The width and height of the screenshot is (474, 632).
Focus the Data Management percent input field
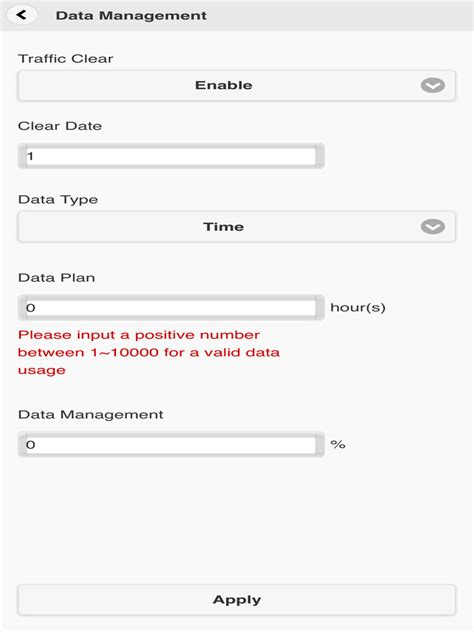[x=171, y=444]
